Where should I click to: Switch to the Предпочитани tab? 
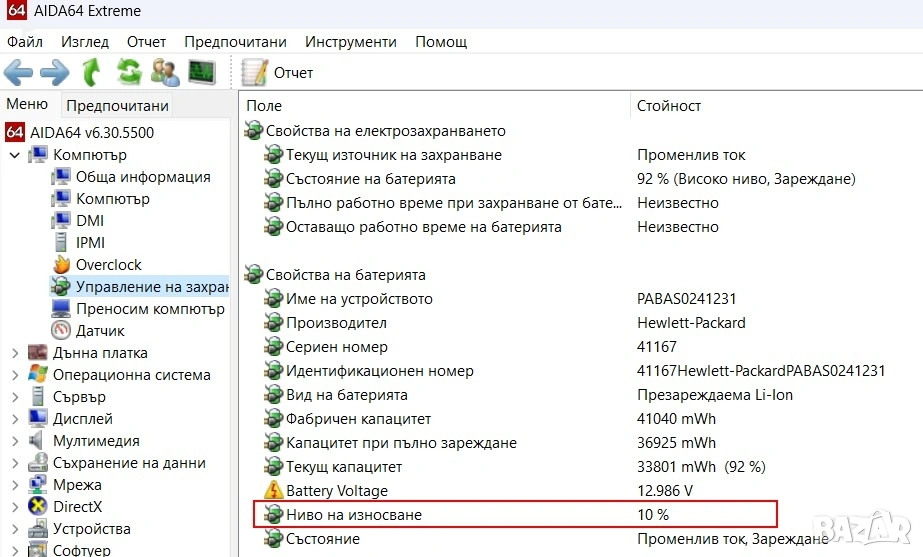point(117,106)
